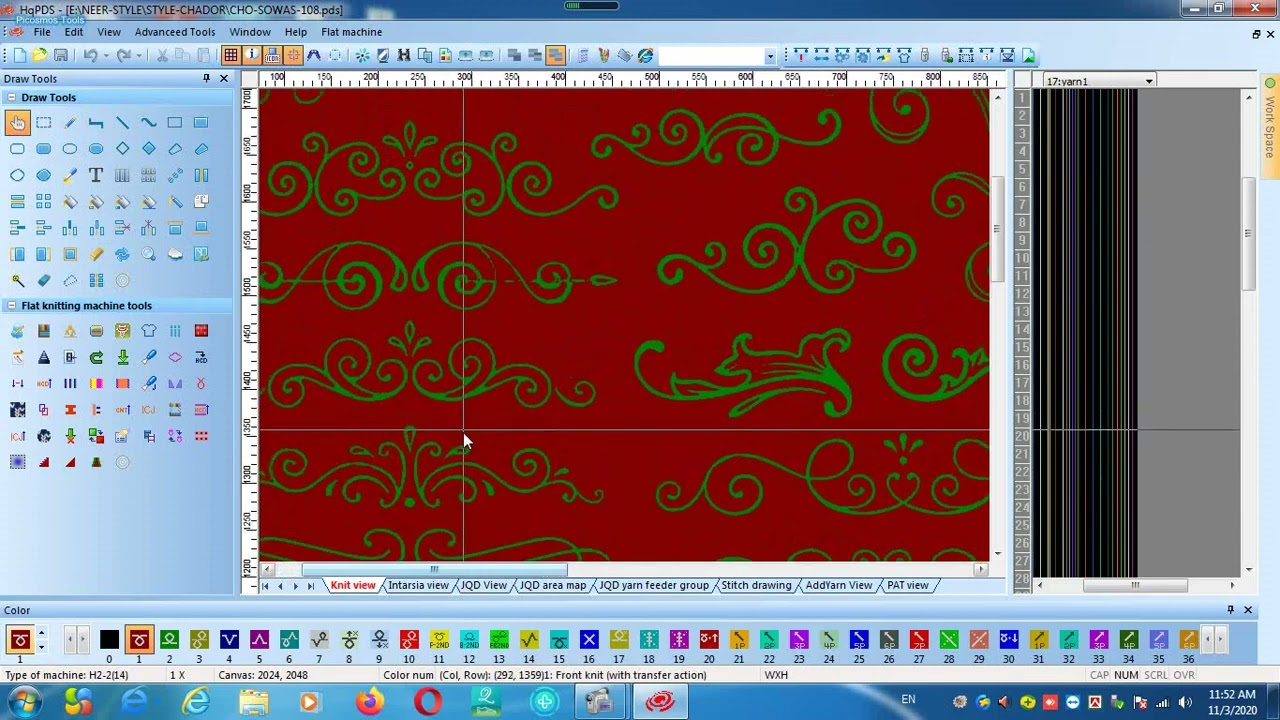Open the Advanceed Tools menu
Image resolution: width=1280 pixels, height=720 pixels.
click(175, 32)
